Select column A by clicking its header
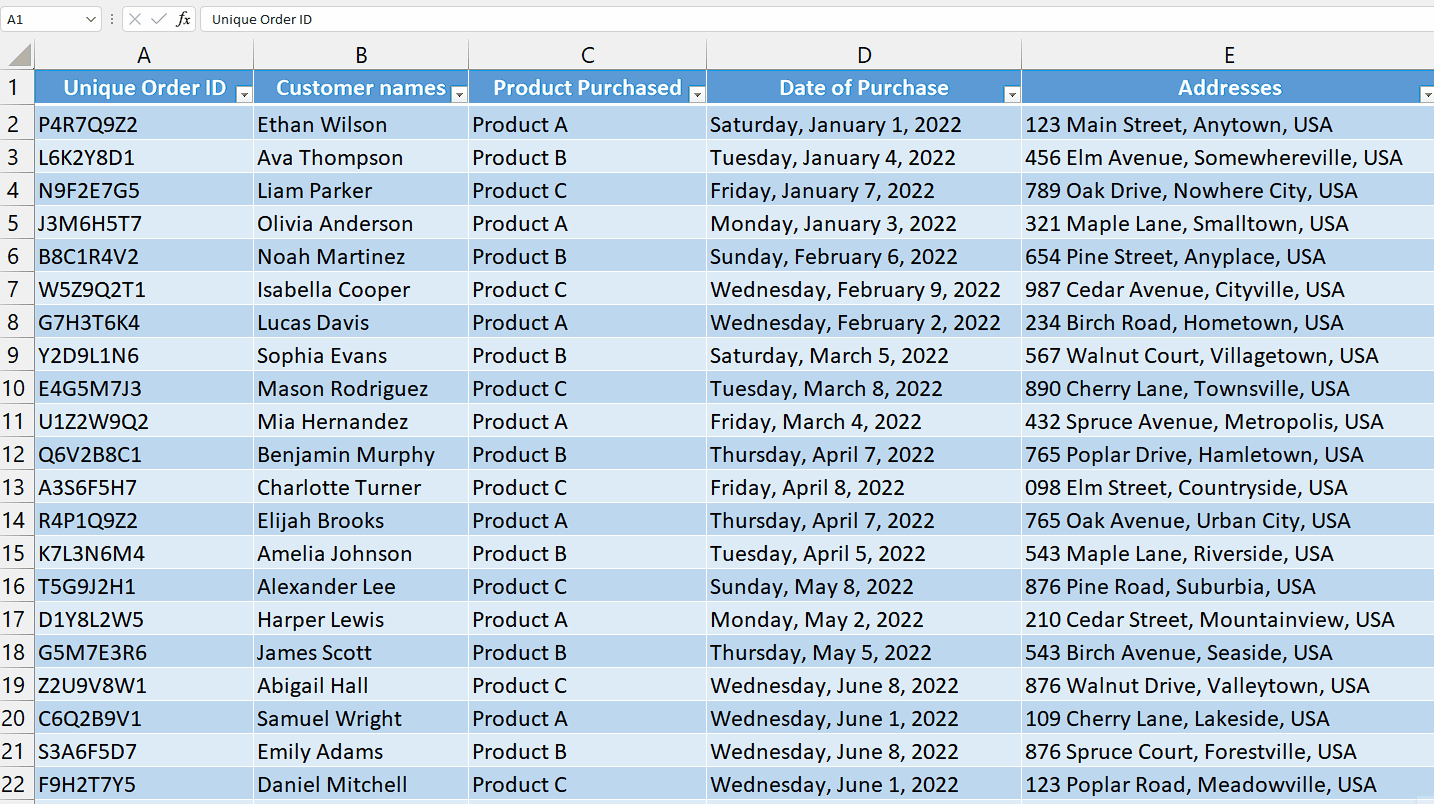 tap(144, 54)
